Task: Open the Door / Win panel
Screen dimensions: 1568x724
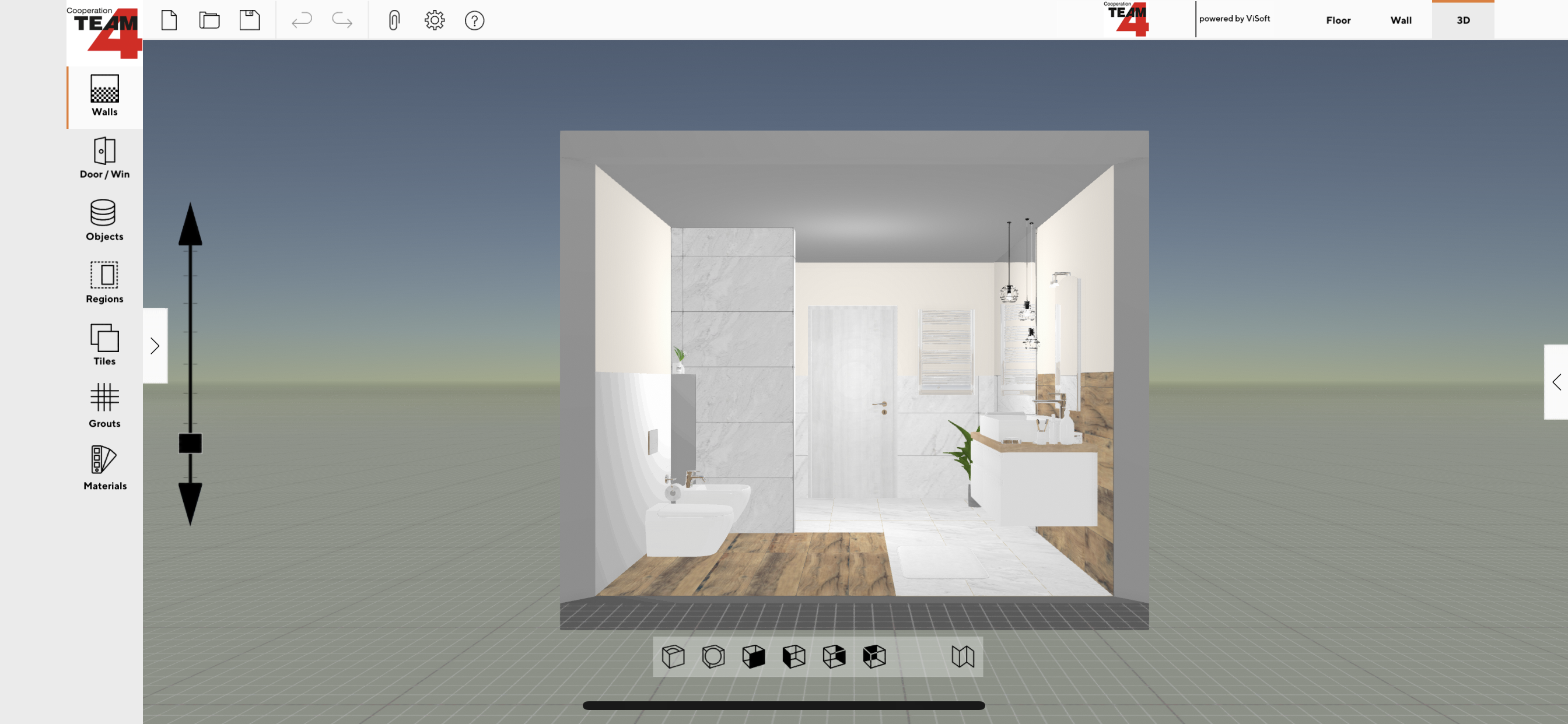Action: tap(104, 158)
